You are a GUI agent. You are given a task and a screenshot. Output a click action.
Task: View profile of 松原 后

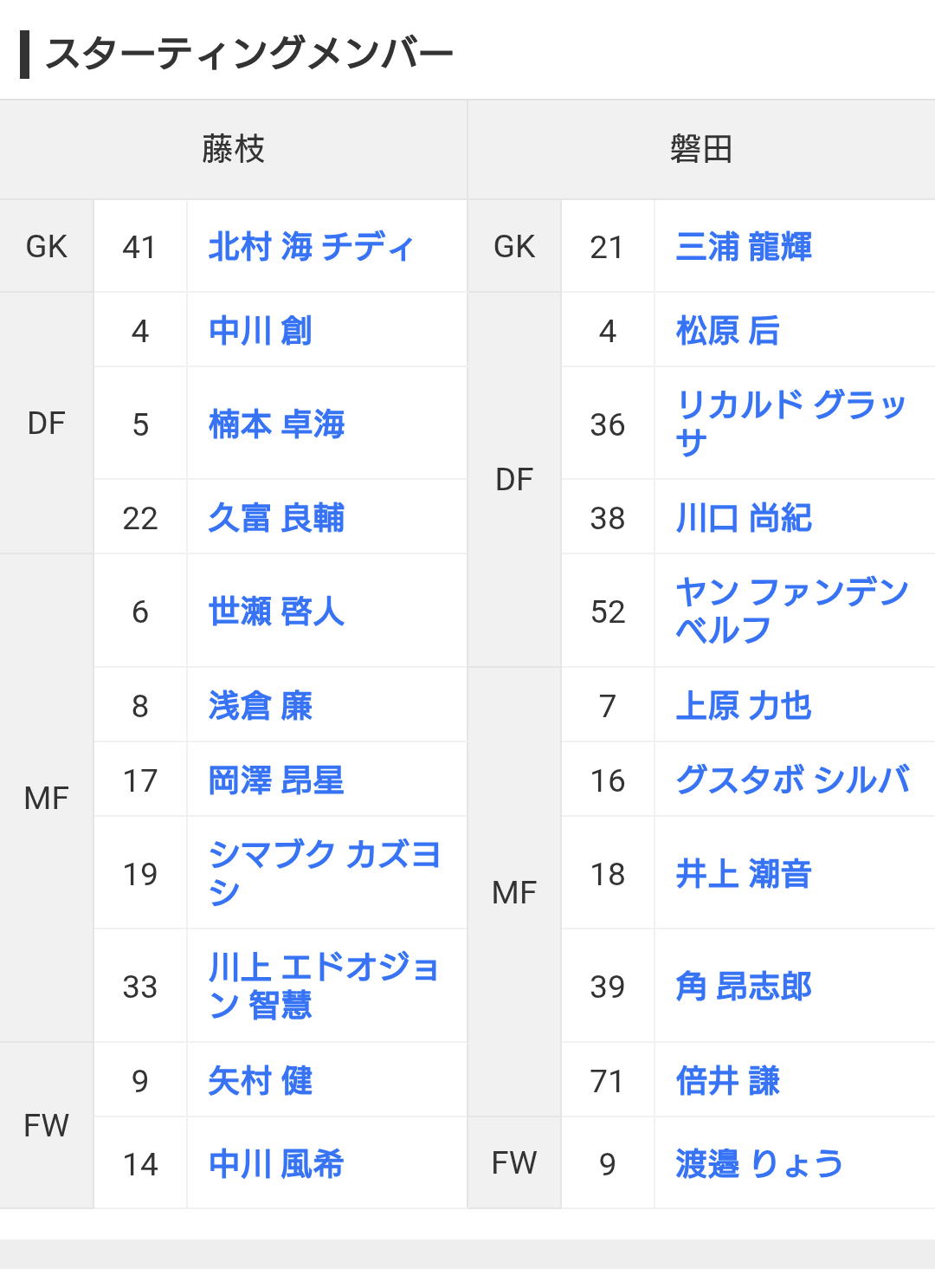pos(728,331)
